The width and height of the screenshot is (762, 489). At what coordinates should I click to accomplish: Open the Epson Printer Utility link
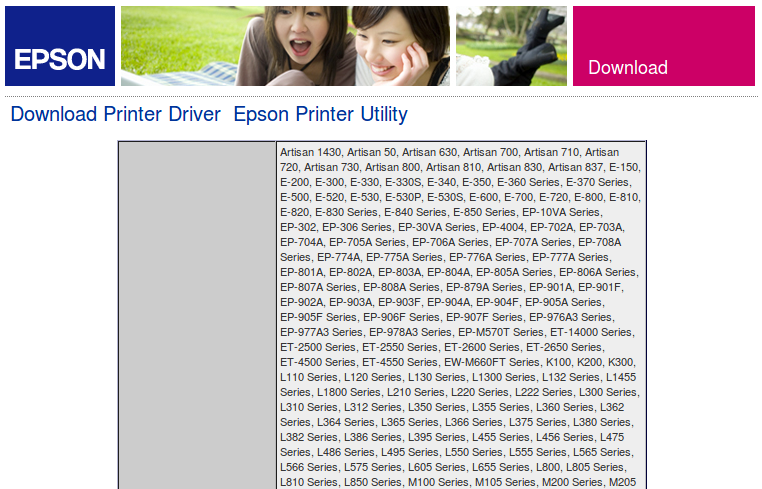[x=320, y=114]
